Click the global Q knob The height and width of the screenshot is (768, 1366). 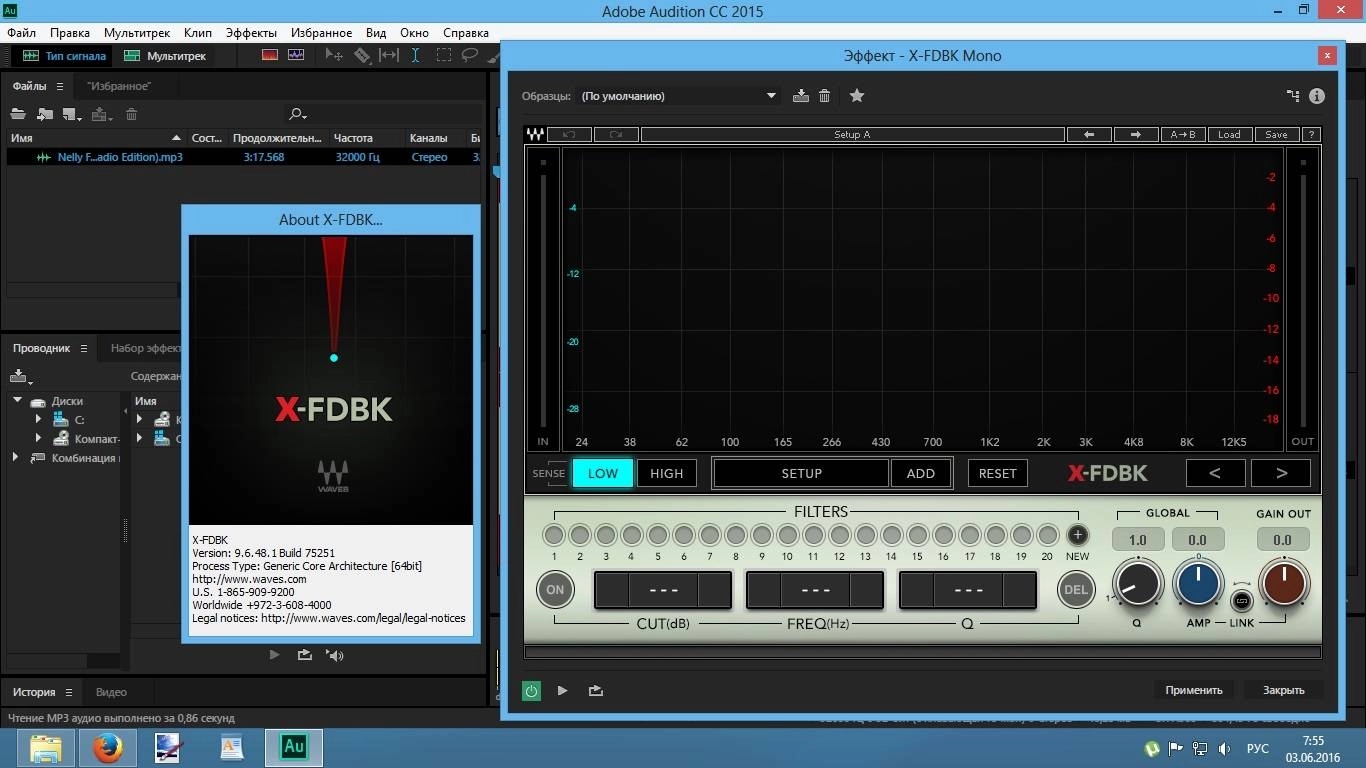tap(1137, 584)
